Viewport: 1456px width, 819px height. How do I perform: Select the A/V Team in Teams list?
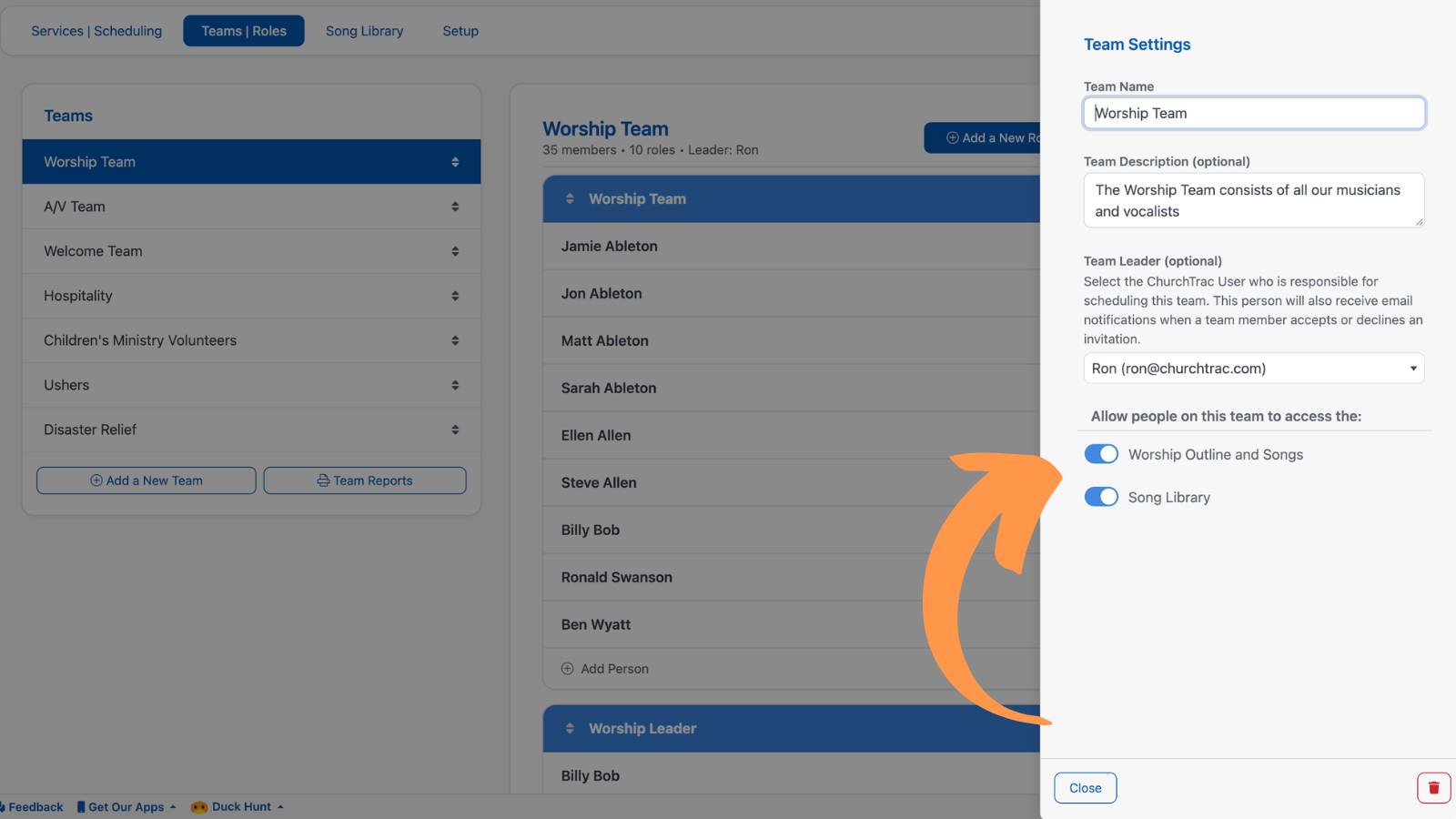tap(251, 207)
